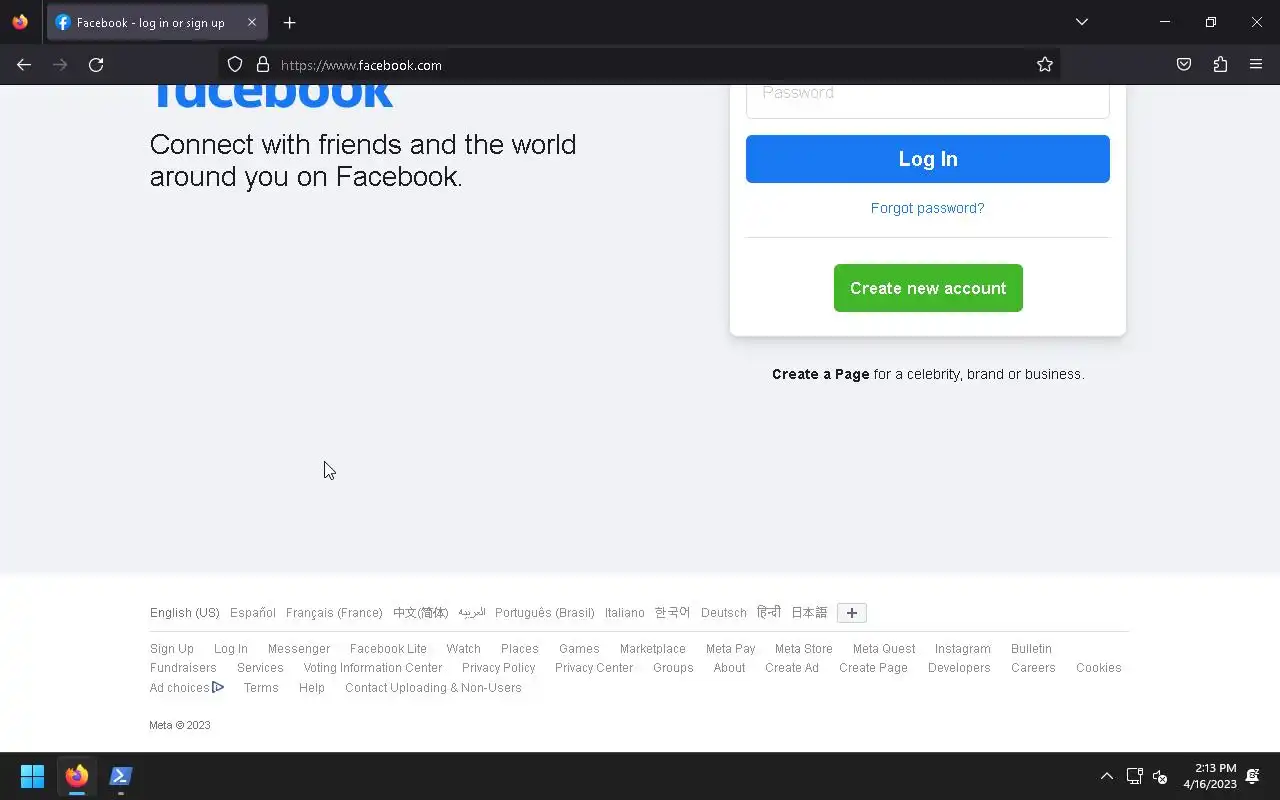The width and height of the screenshot is (1280, 800).
Task: Open the taskbar clock and date
Action: coord(1210,776)
